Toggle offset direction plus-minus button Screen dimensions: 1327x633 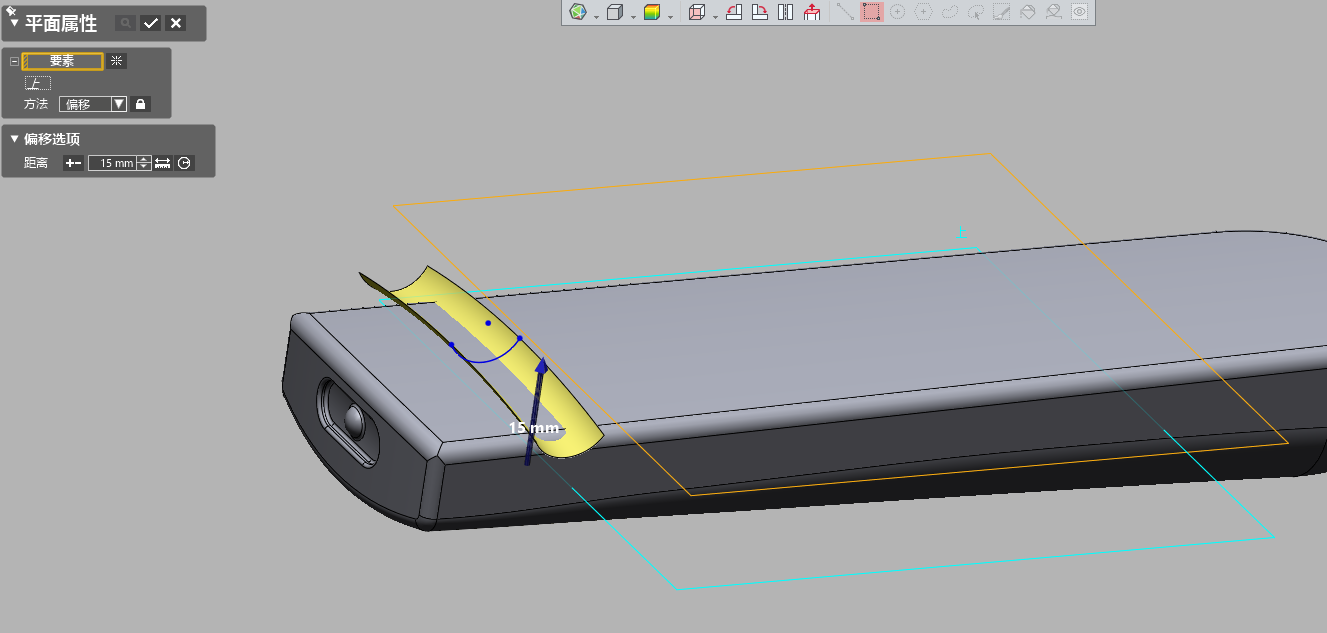pyautogui.click(x=73, y=163)
